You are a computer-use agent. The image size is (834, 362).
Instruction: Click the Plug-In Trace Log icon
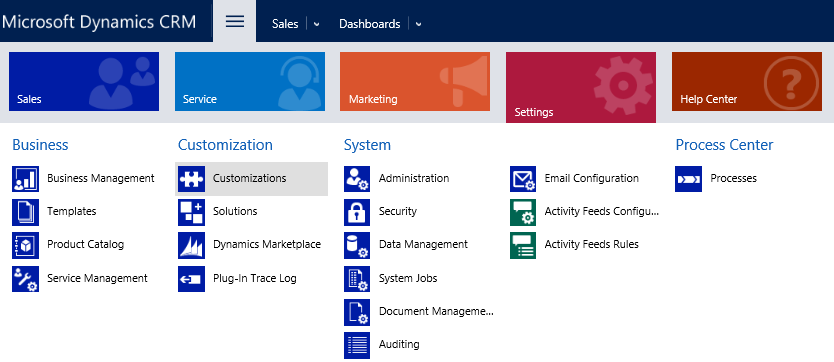point(191,279)
